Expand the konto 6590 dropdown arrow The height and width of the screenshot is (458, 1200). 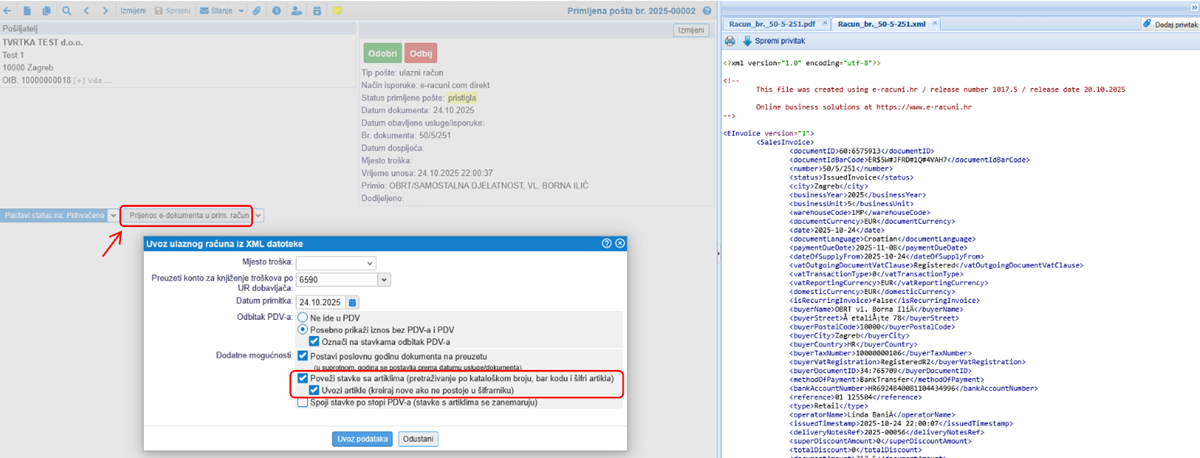(384, 281)
